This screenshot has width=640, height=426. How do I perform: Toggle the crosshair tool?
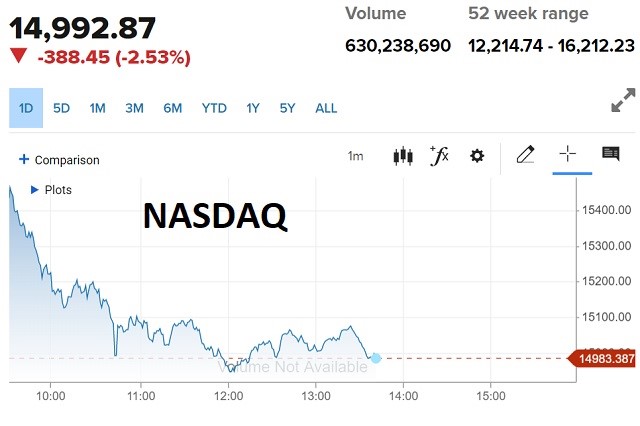click(x=567, y=154)
